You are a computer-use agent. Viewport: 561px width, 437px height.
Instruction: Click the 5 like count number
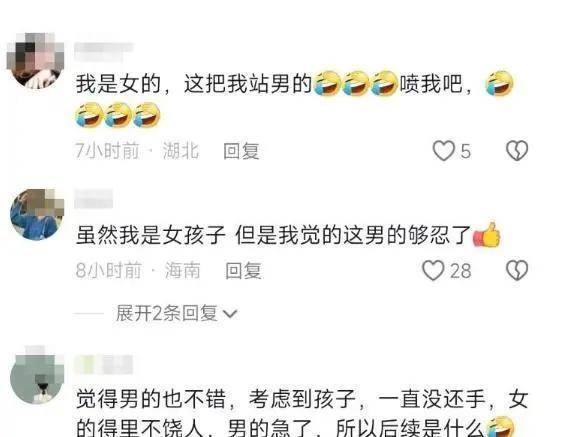[465, 151]
